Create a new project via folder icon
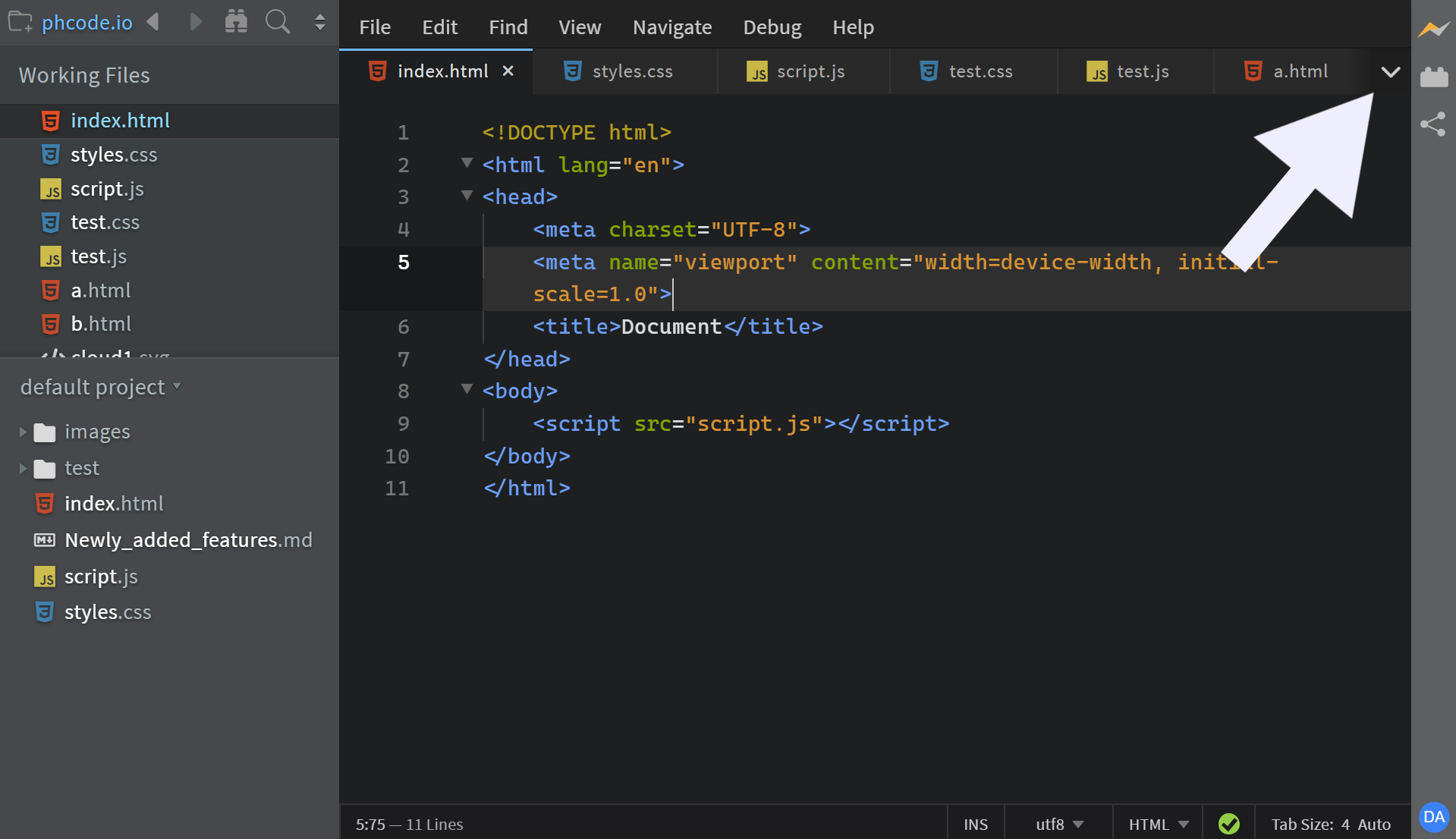 20,22
